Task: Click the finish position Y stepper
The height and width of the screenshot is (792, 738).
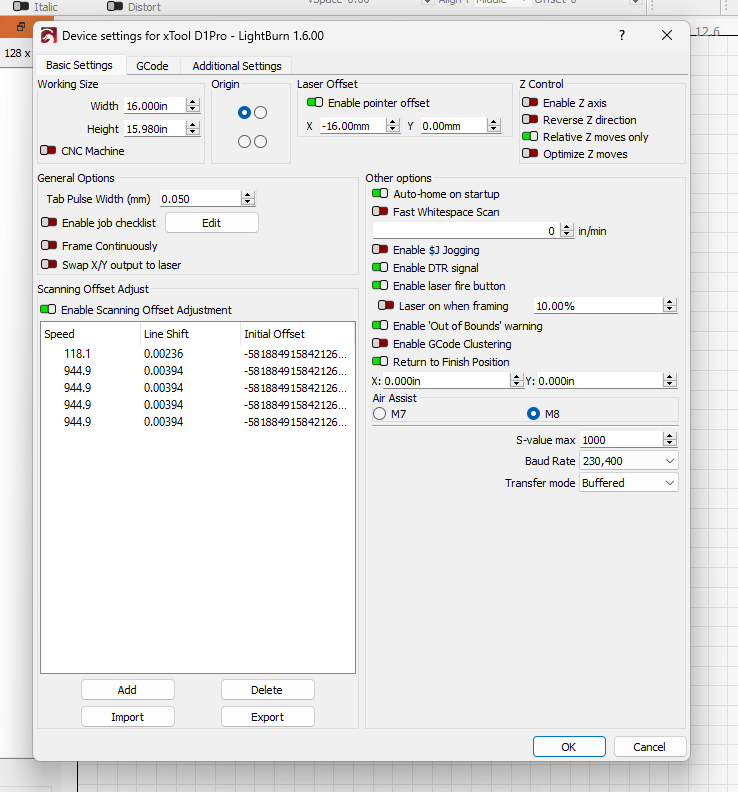Action: pos(670,380)
